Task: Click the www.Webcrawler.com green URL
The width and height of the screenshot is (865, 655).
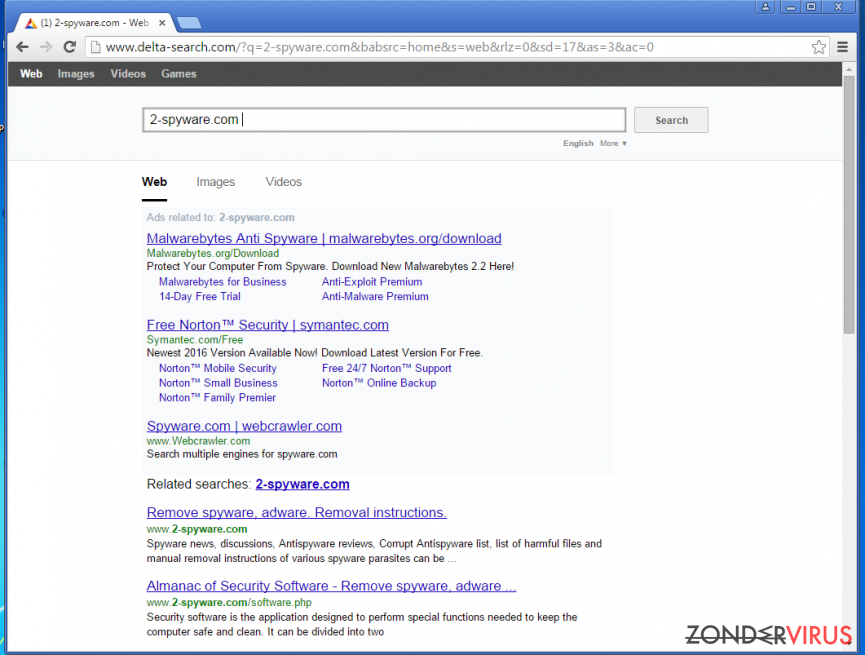Action: point(198,441)
